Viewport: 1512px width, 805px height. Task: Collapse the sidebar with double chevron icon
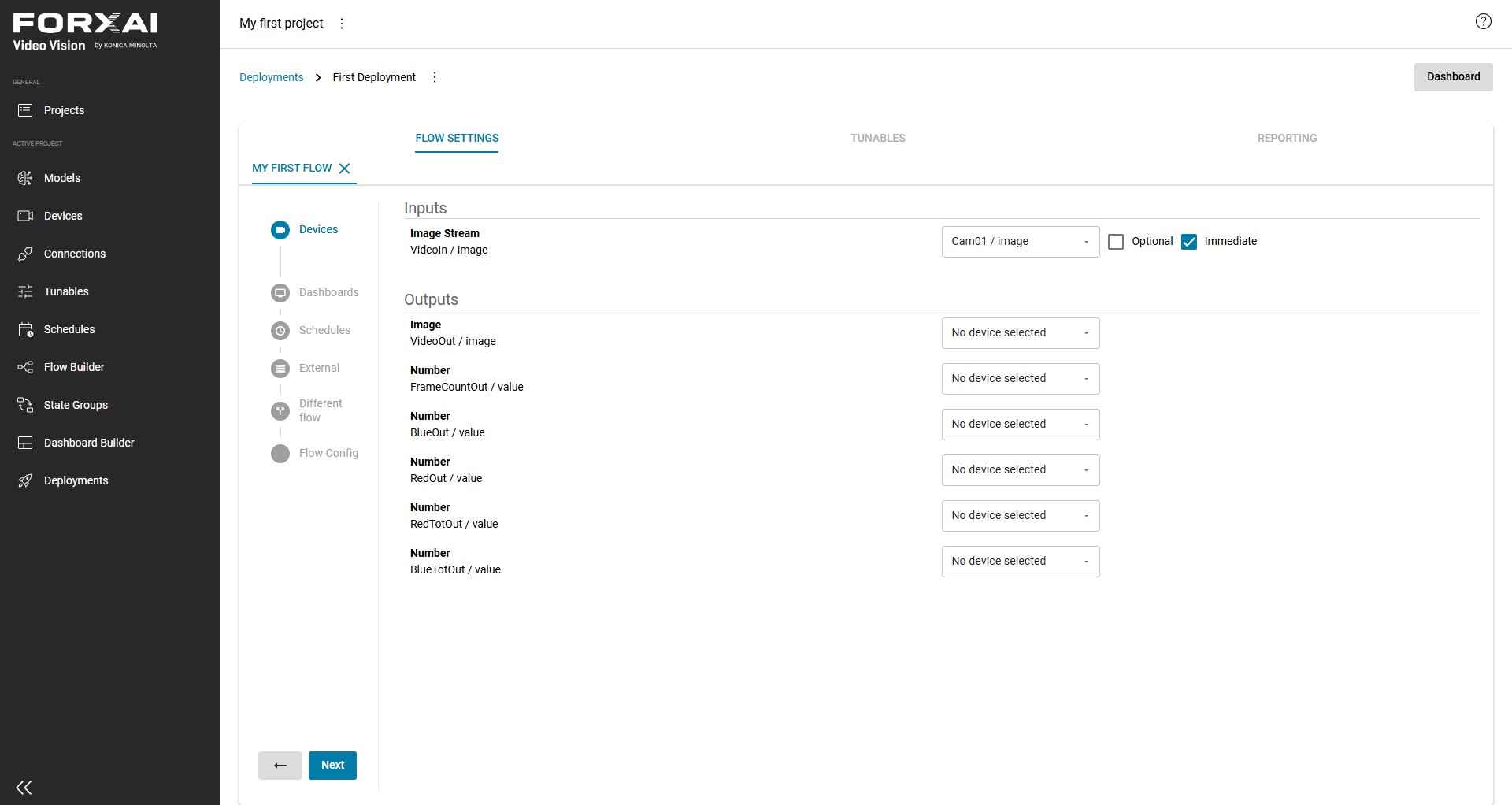(24, 788)
